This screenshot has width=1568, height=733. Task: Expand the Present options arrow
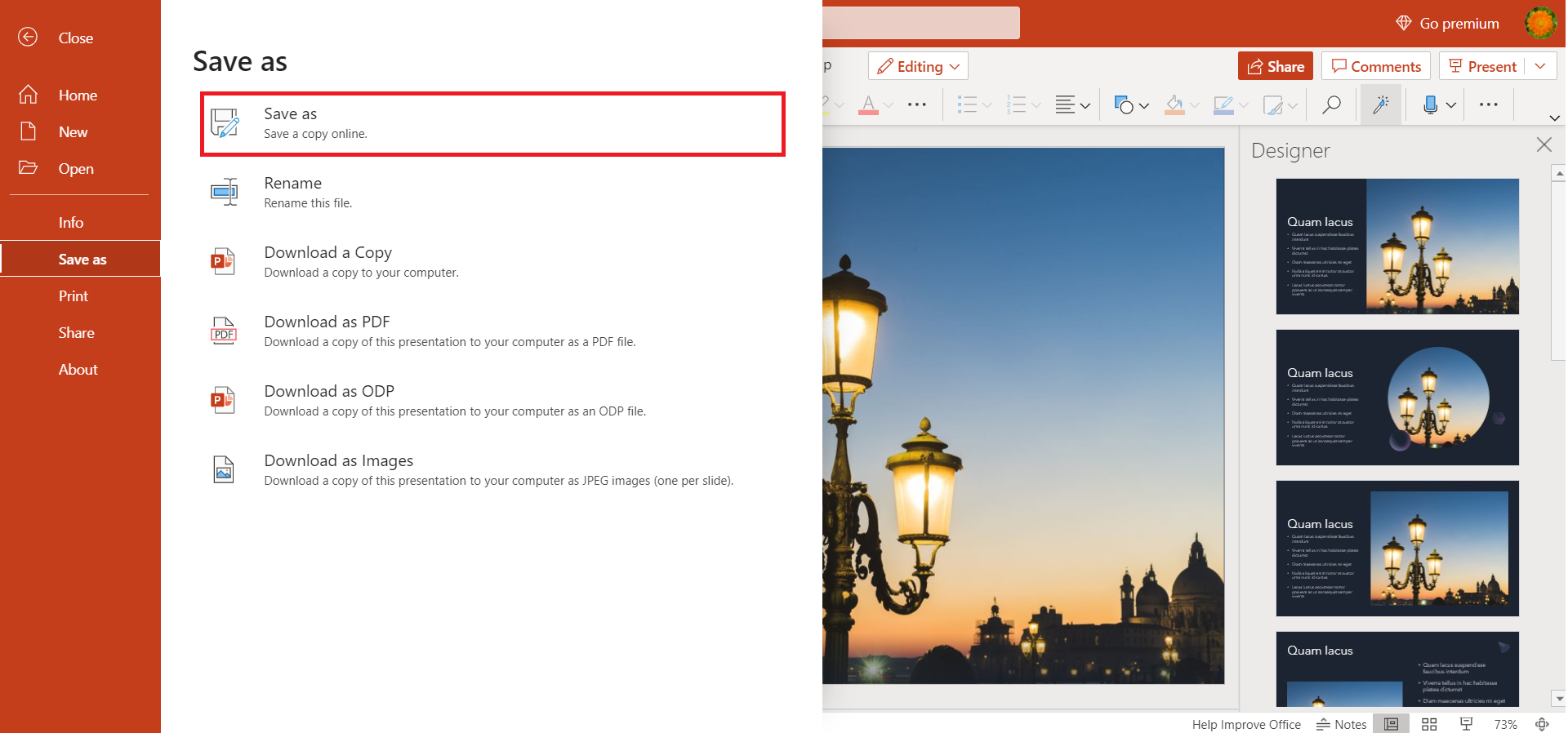click(x=1540, y=66)
